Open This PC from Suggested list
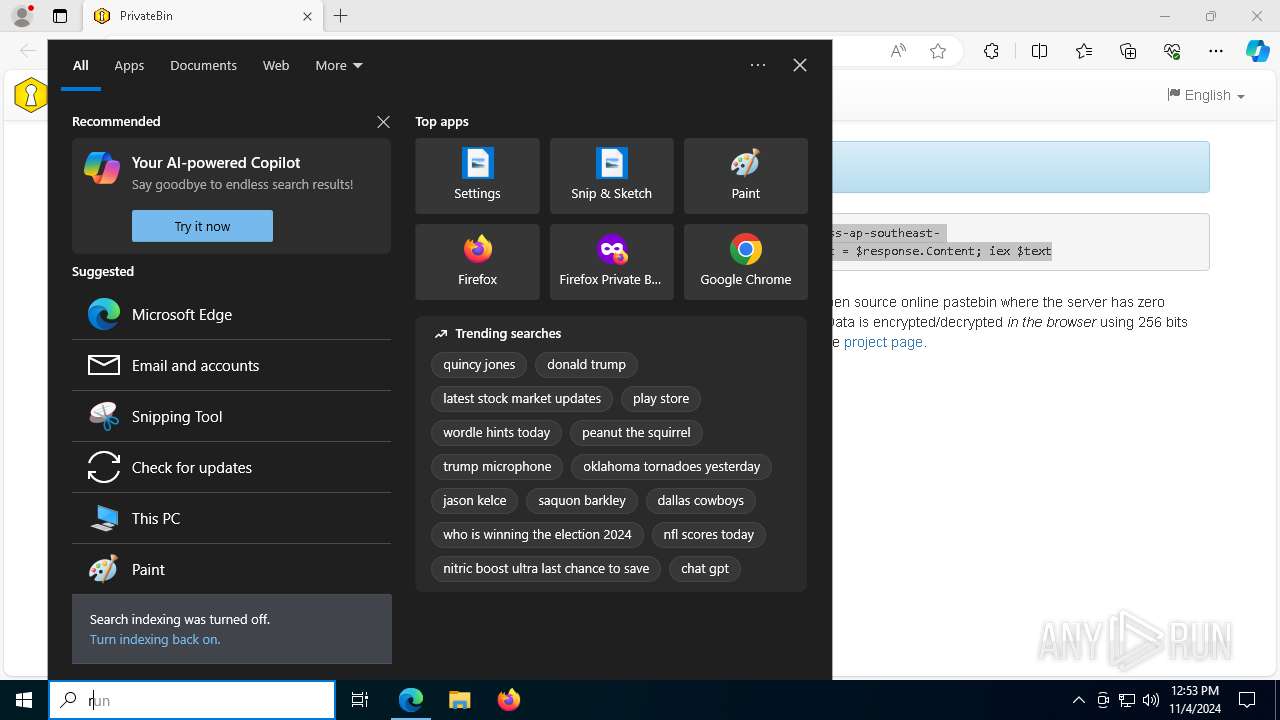The height and width of the screenshot is (720, 1280). pyautogui.click(x=231, y=518)
